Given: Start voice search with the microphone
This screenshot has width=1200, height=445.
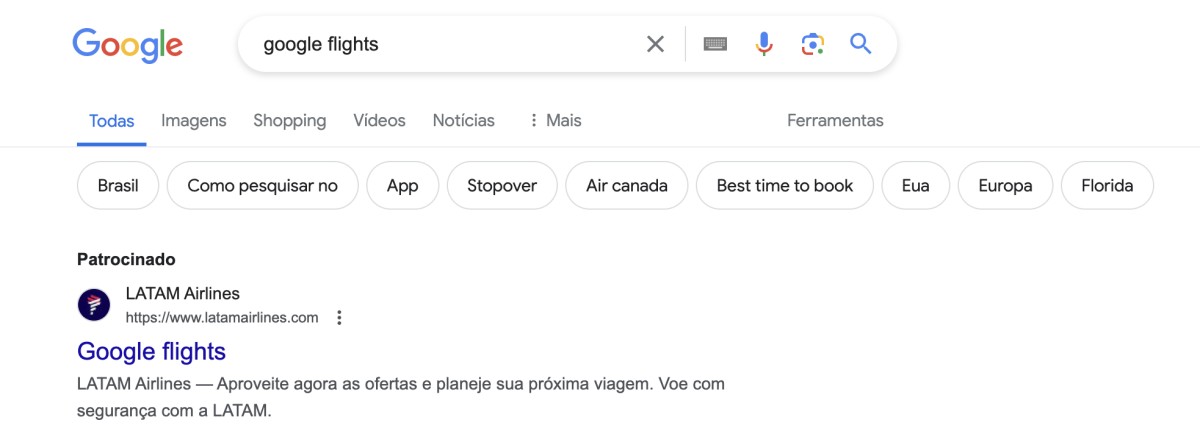Looking at the screenshot, I should 764,44.
